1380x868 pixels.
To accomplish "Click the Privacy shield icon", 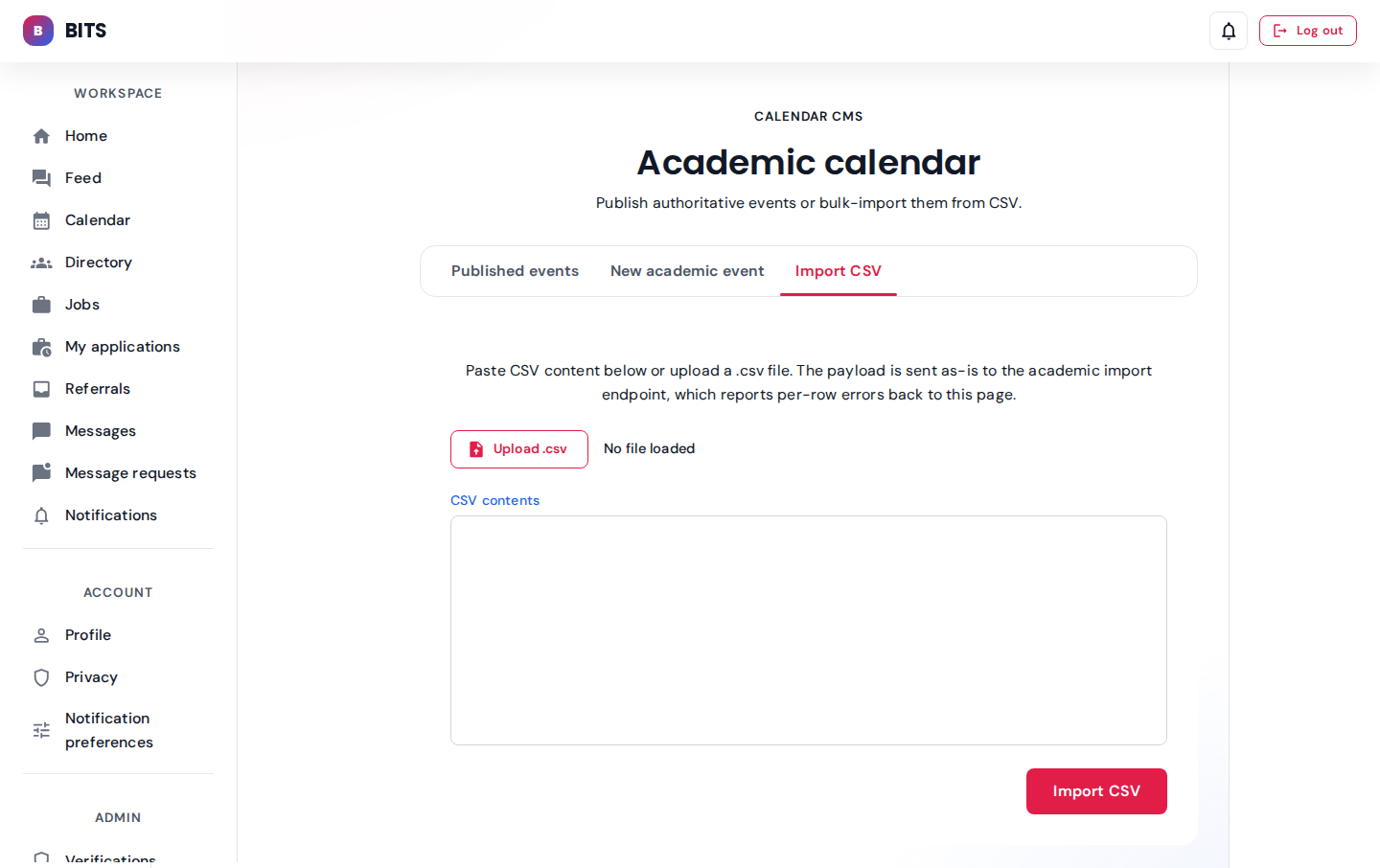I will tap(41, 677).
